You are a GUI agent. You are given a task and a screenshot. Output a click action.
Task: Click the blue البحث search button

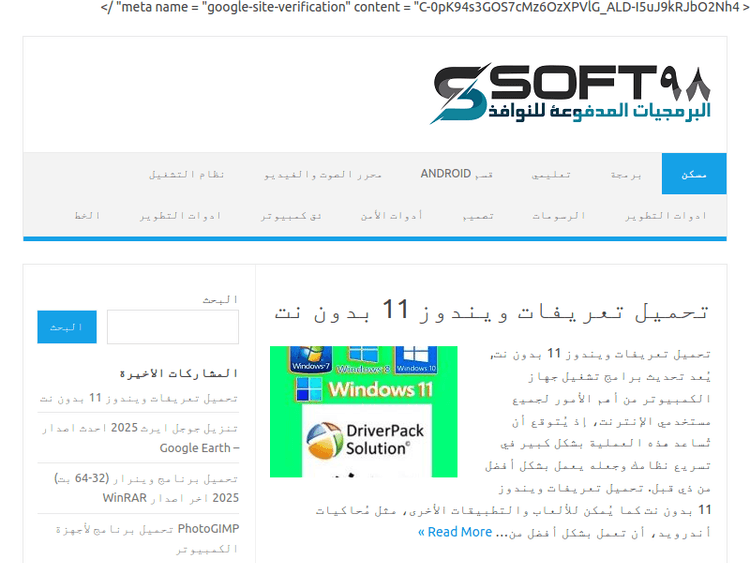(x=67, y=327)
